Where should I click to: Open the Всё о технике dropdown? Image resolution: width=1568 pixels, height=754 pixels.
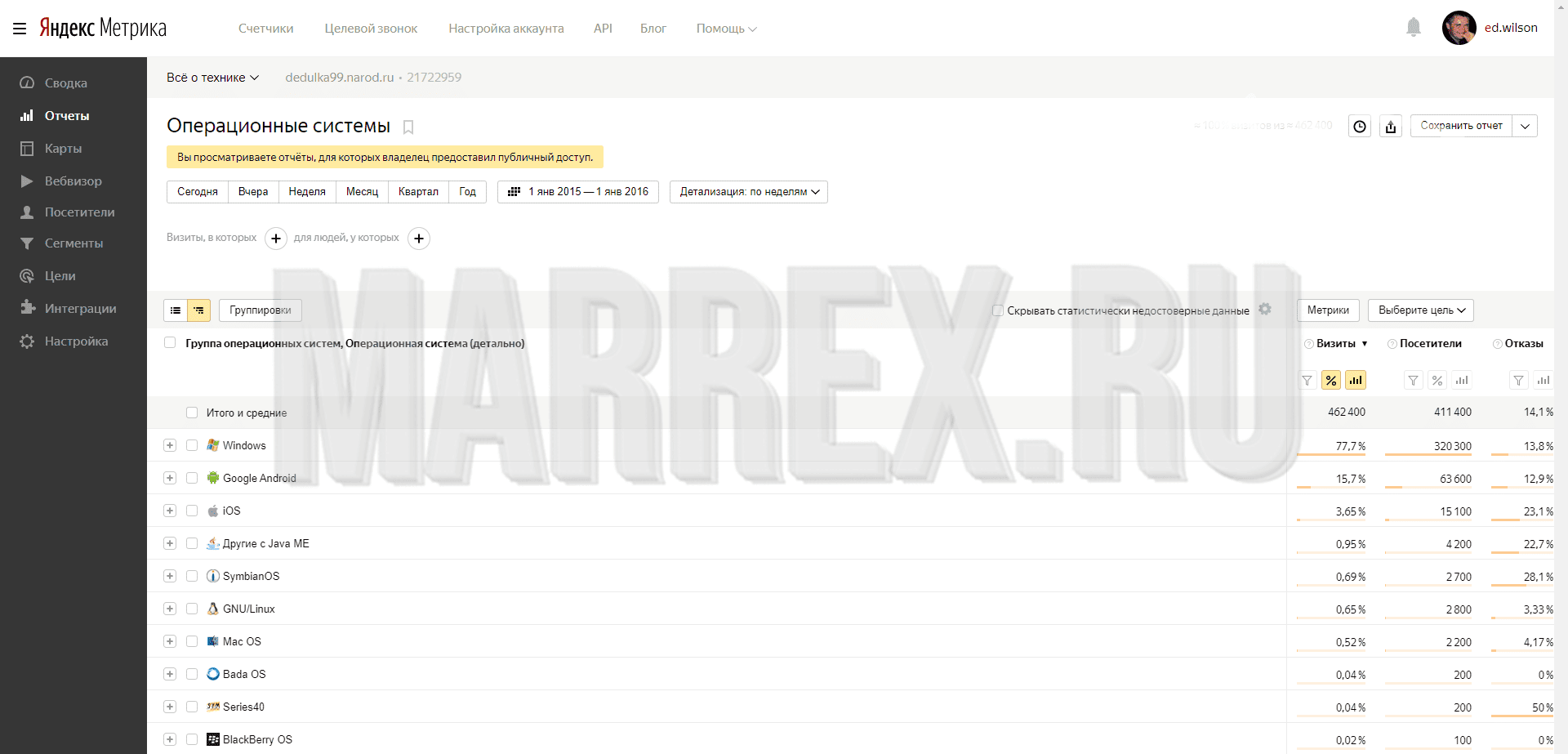212,78
